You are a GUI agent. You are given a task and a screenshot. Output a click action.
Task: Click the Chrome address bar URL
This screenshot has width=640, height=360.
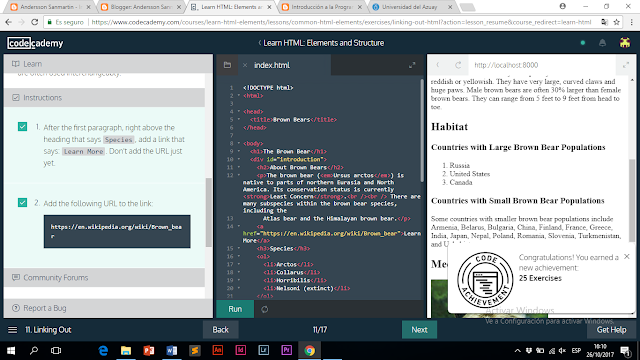pyautogui.click(x=341, y=22)
